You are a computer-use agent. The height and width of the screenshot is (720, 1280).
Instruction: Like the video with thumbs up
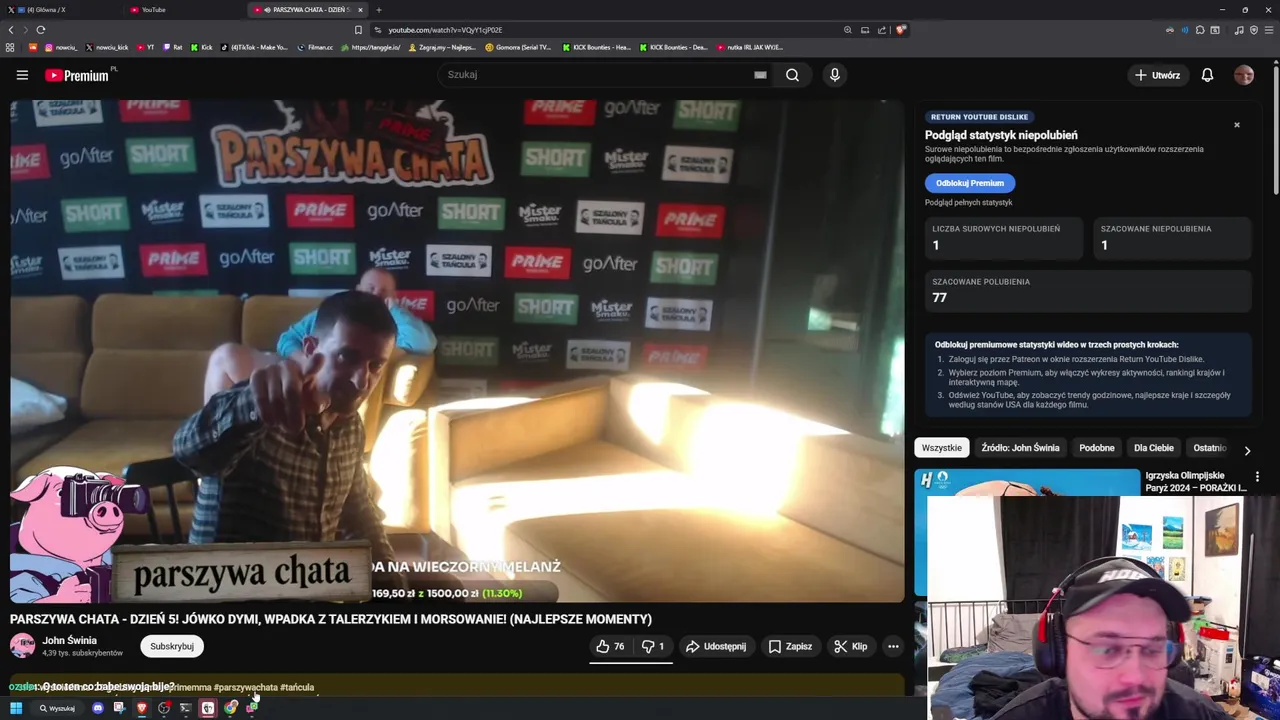point(611,647)
